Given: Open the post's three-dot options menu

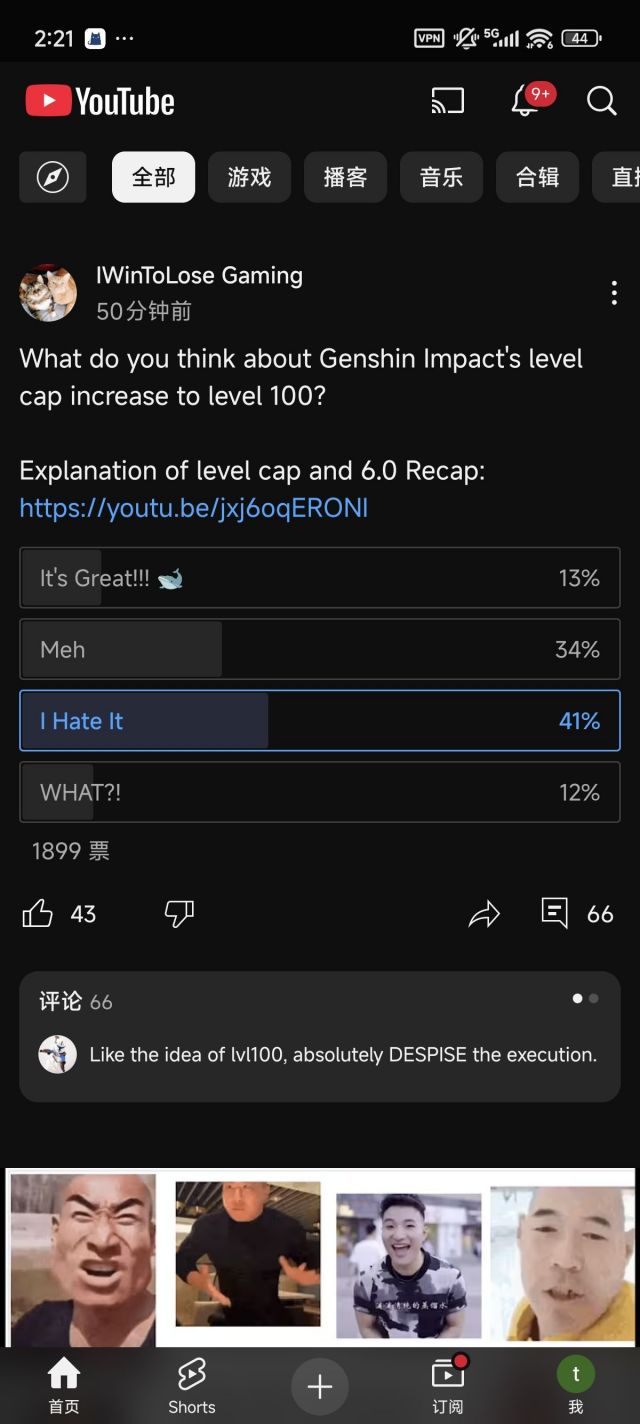Looking at the screenshot, I should click(x=614, y=293).
